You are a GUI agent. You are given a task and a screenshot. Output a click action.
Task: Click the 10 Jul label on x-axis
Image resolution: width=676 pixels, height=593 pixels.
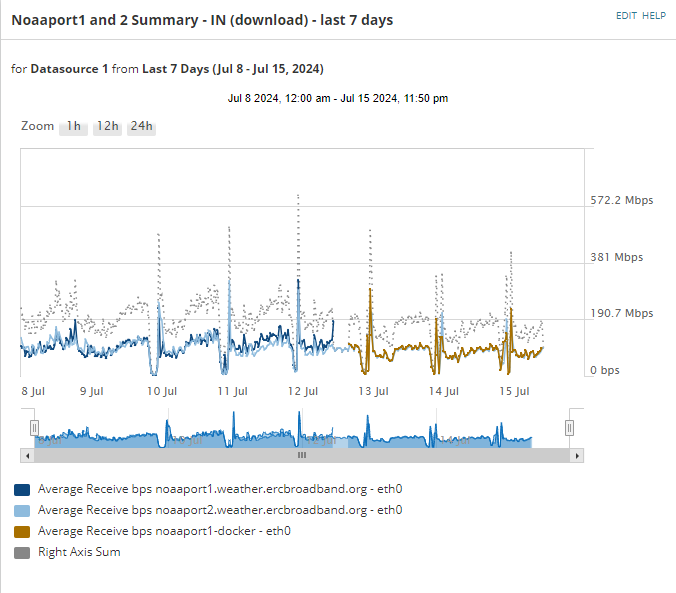pyautogui.click(x=162, y=392)
